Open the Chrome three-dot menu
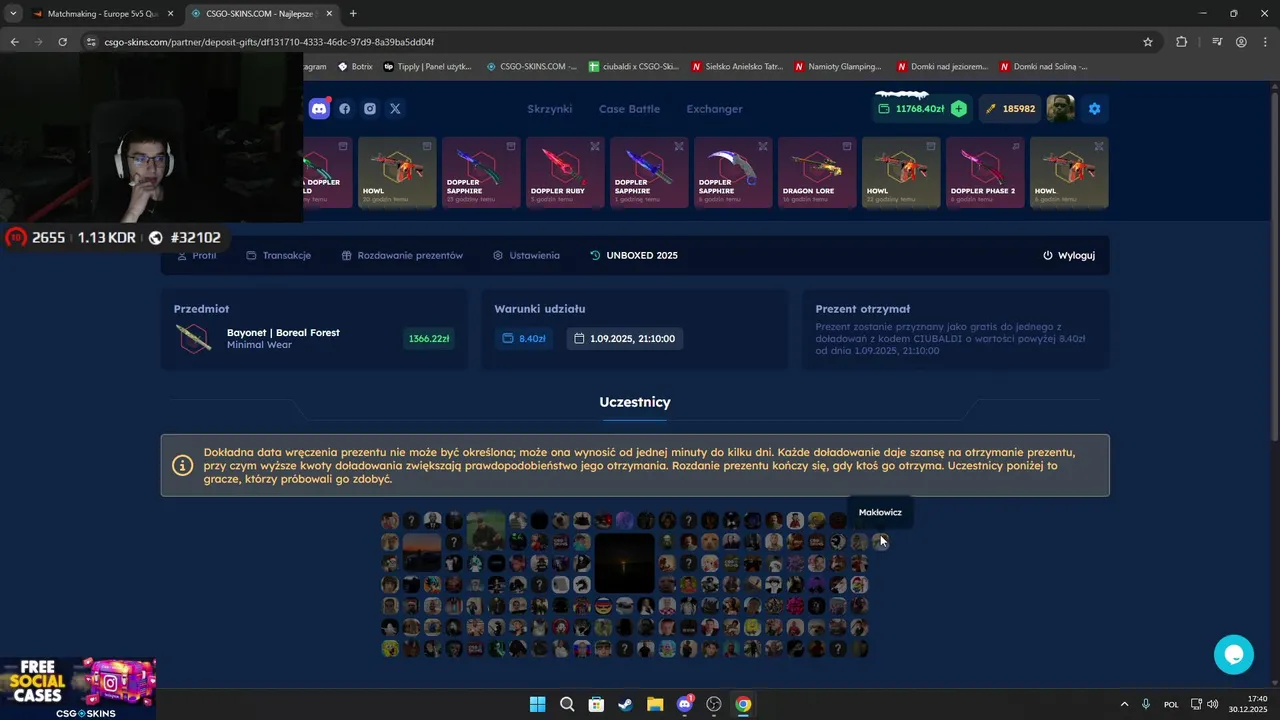Screen dimensions: 1280x720 [1264, 42]
